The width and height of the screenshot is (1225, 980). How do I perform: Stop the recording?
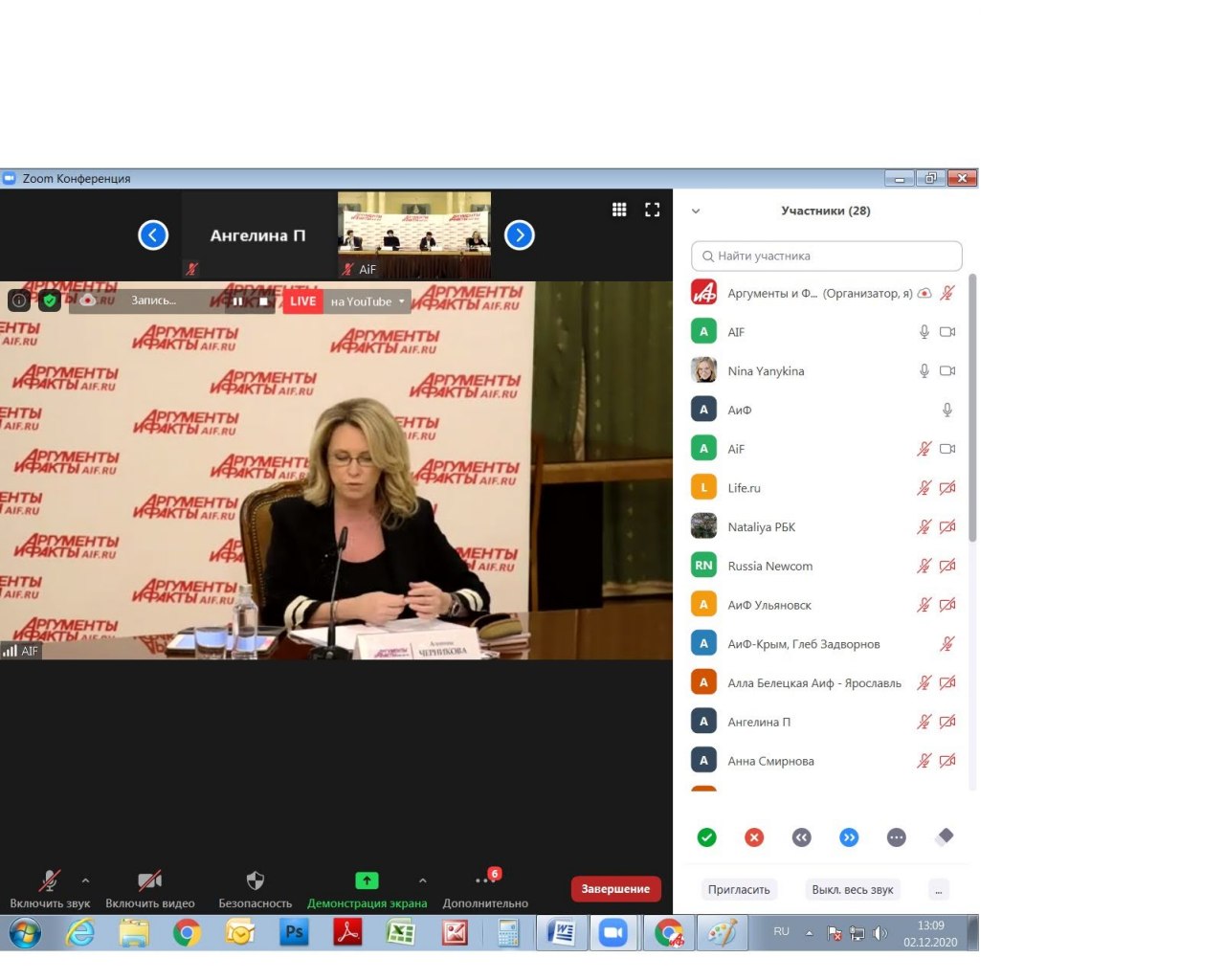click(x=264, y=301)
